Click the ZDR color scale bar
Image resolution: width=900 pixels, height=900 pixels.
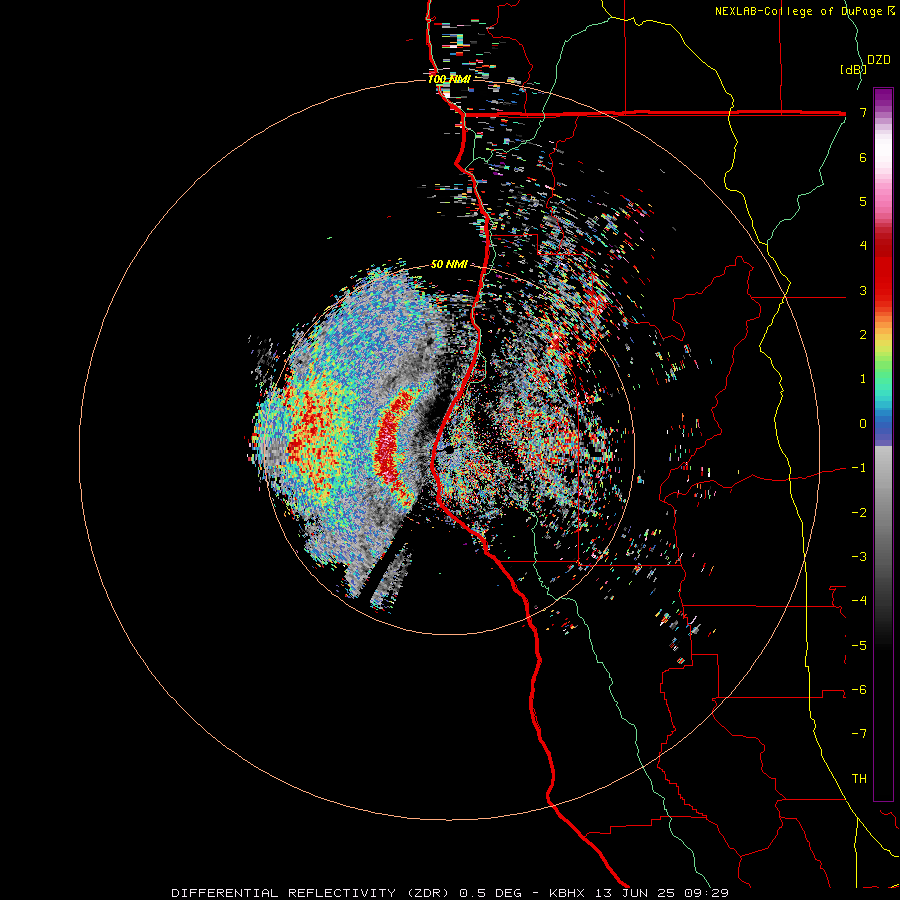pyautogui.click(x=883, y=444)
